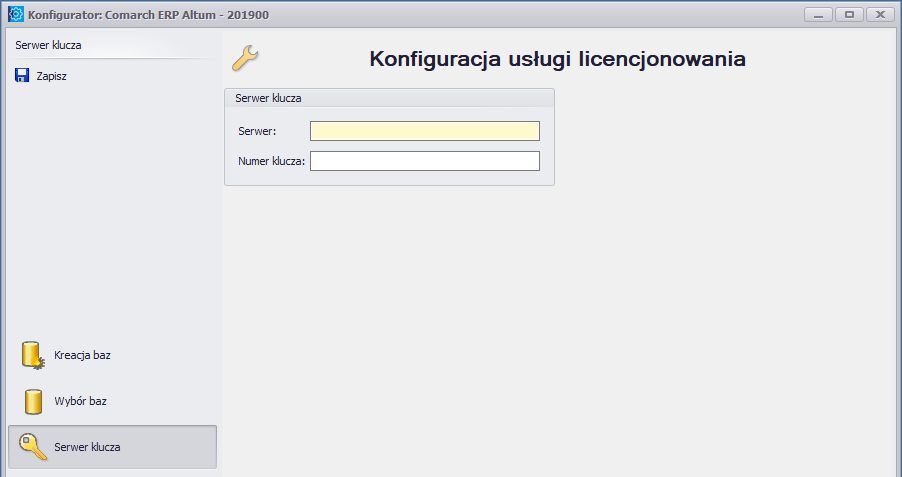This screenshot has height=477, width=902.
Task: Click the Serwer klucza key icon
Action: 33,447
